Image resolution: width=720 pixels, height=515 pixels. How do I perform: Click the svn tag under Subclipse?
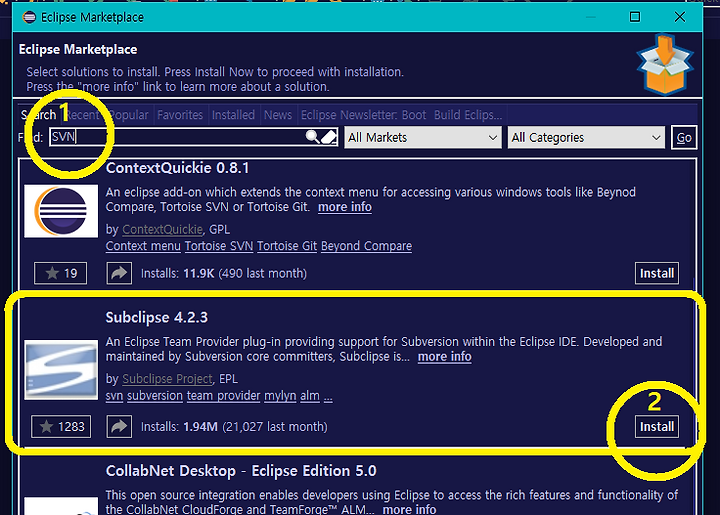[x=114, y=396]
